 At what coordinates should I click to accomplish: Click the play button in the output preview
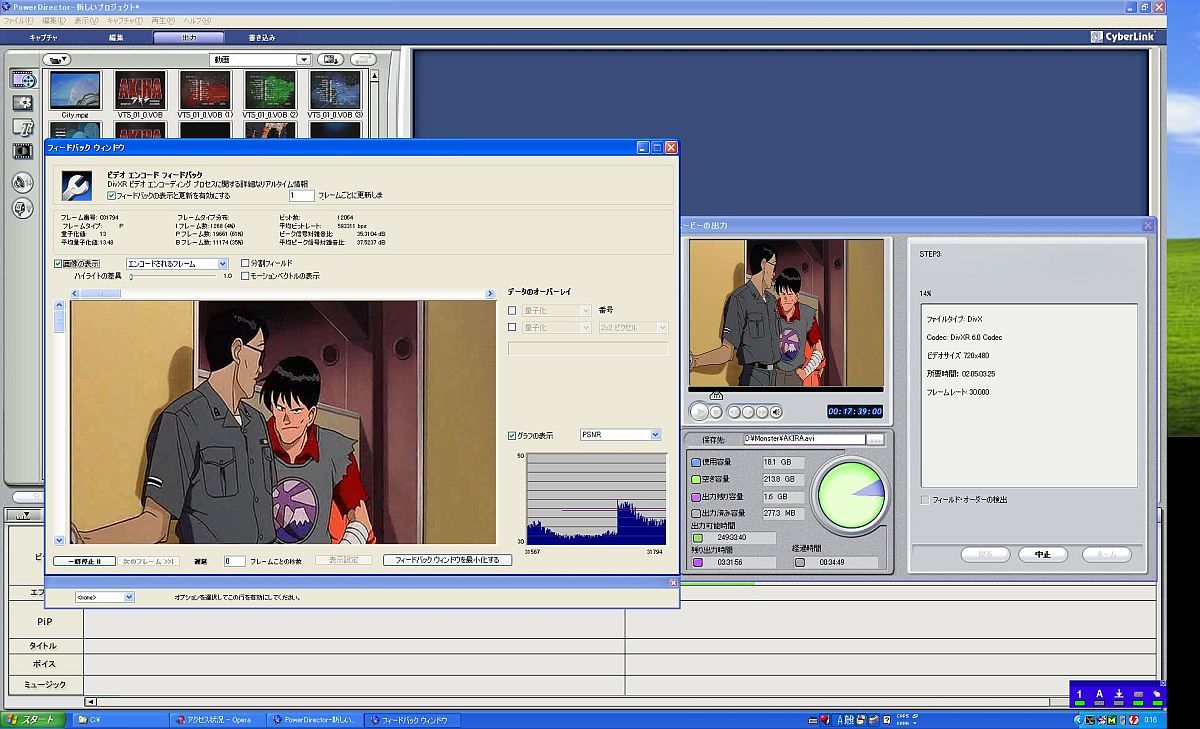tap(700, 412)
